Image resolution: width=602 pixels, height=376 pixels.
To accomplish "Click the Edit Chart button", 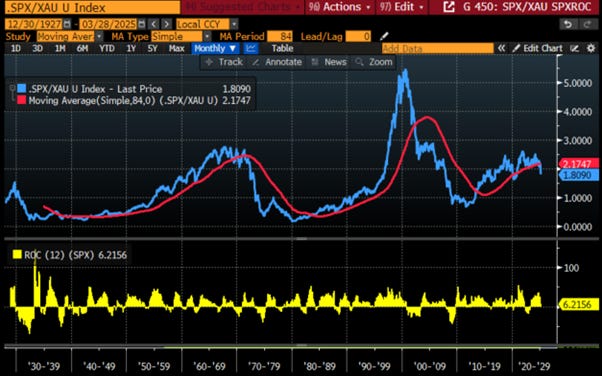I will pyautogui.click(x=538, y=48).
